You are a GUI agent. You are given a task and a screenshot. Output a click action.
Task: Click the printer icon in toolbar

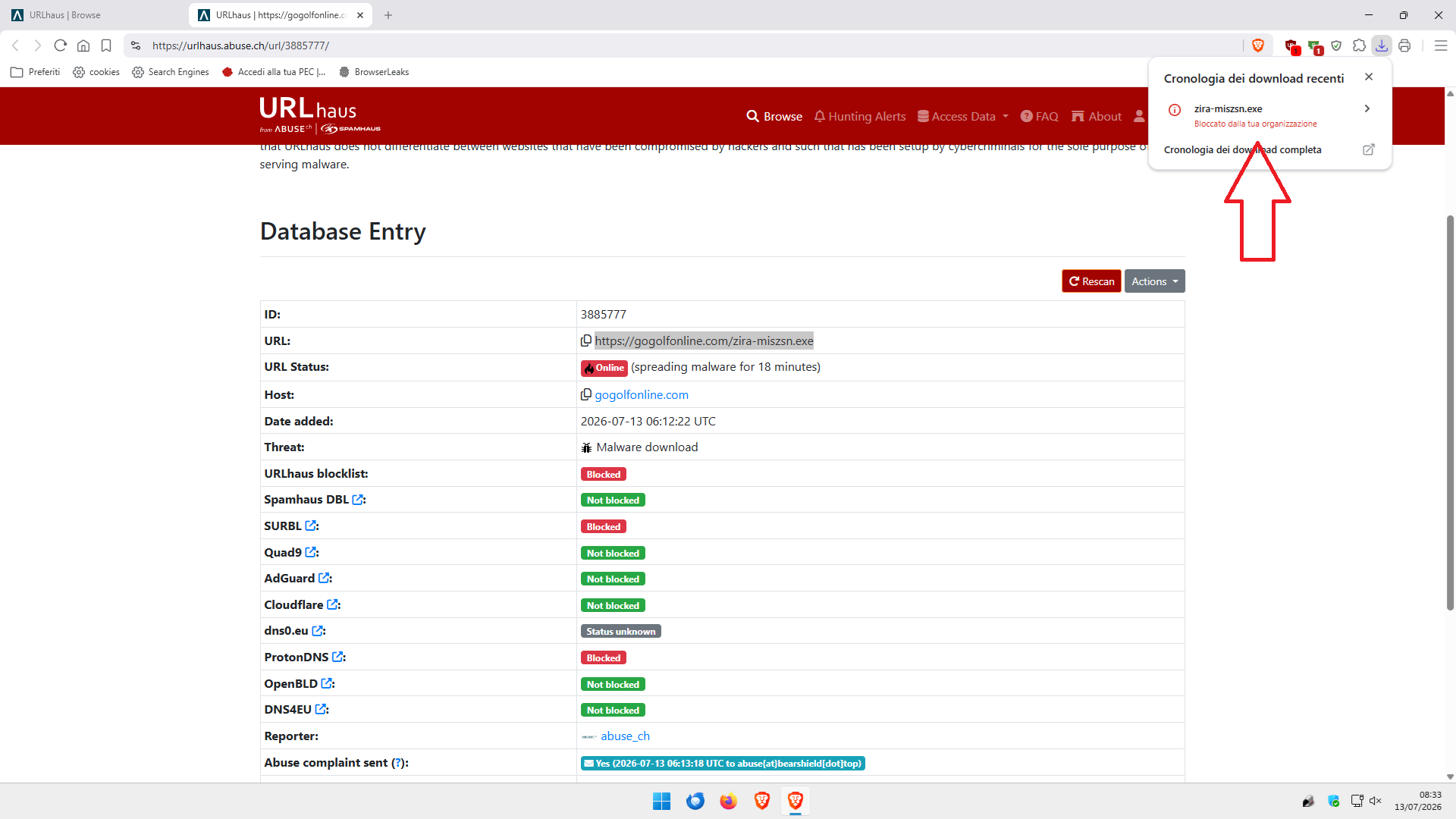[x=1404, y=45]
